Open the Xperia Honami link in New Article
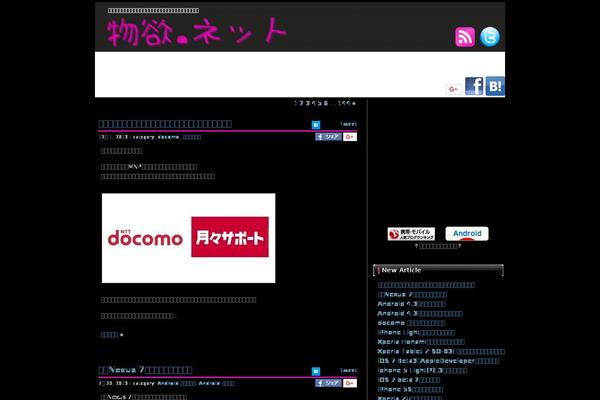The image size is (600, 400). pyautogui.click(x=421, y=342)
